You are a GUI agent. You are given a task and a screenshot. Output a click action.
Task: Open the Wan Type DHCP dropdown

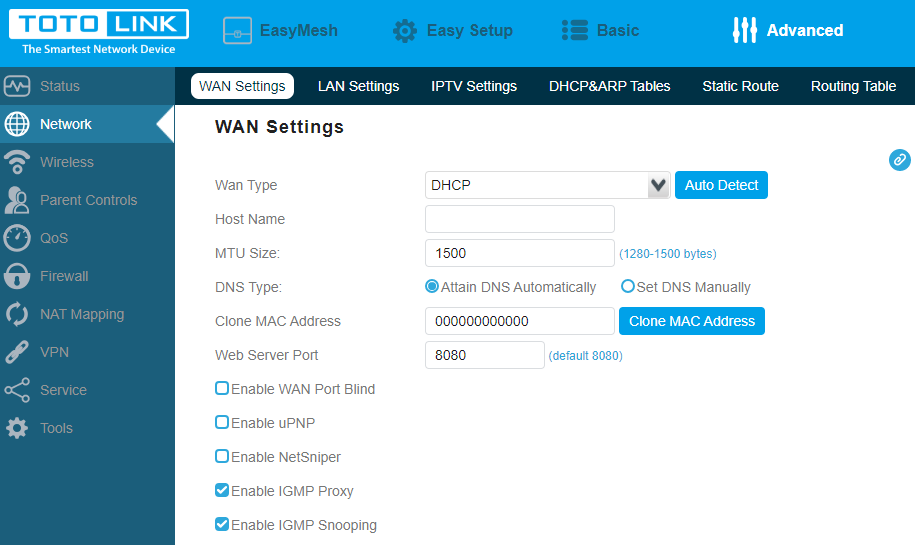(x=546, y=185)
